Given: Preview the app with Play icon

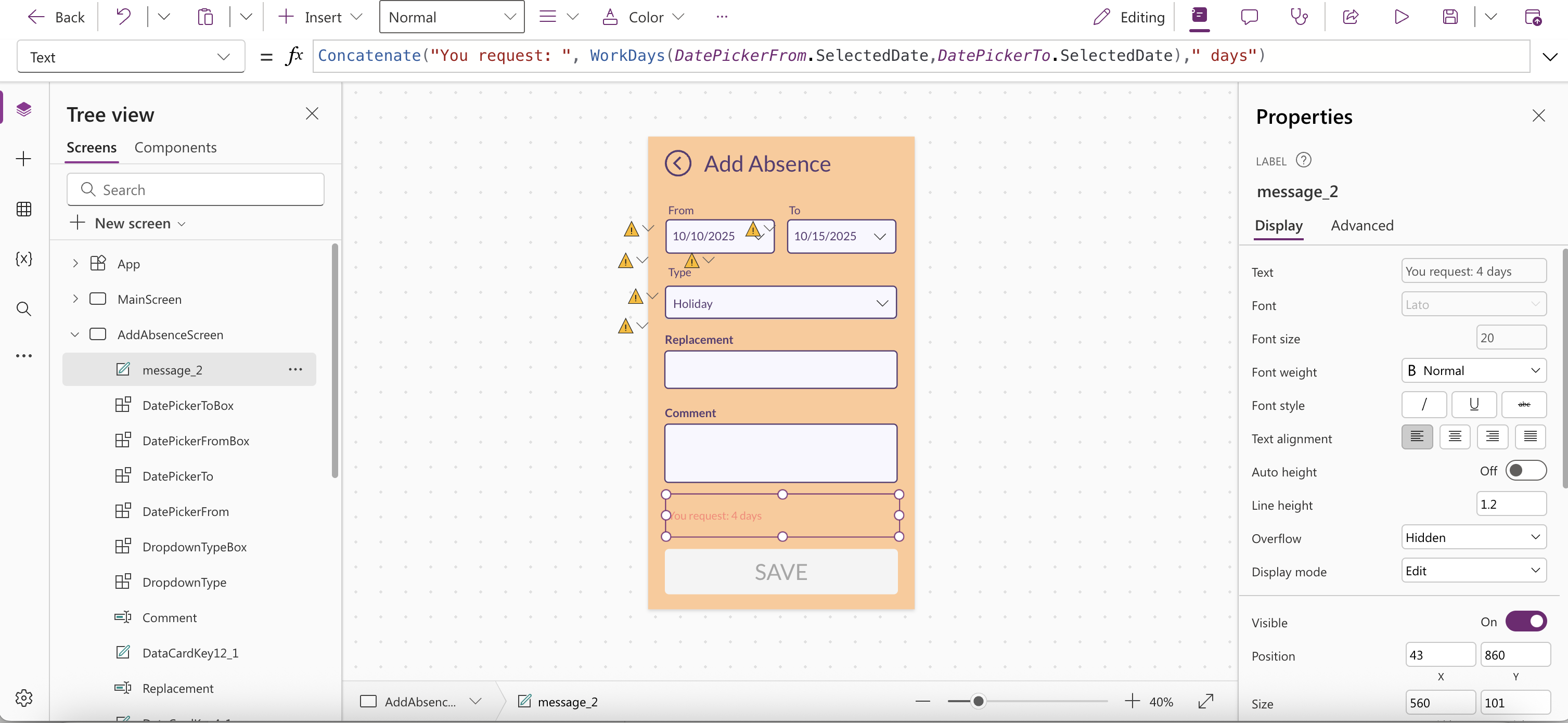Looking at the screenshot, I should tap(1401, 17).
